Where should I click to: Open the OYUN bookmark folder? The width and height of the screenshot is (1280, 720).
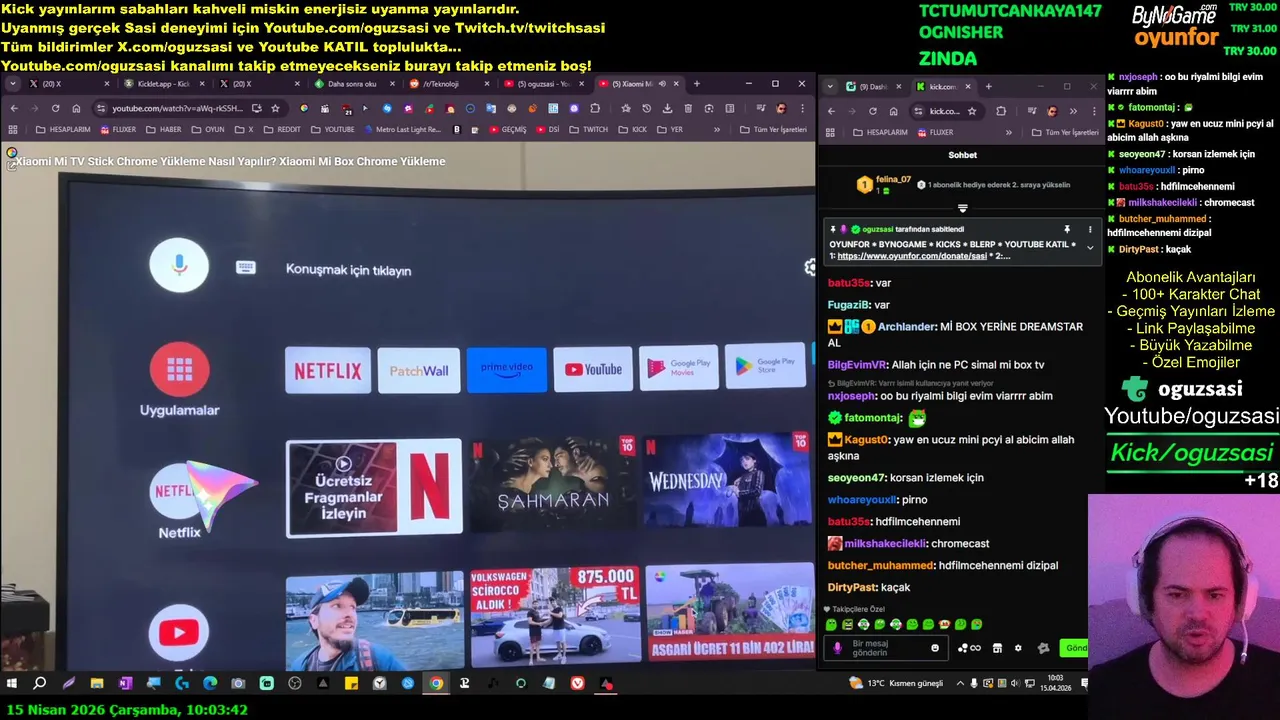pyautogui.click(x=208, y=129)
